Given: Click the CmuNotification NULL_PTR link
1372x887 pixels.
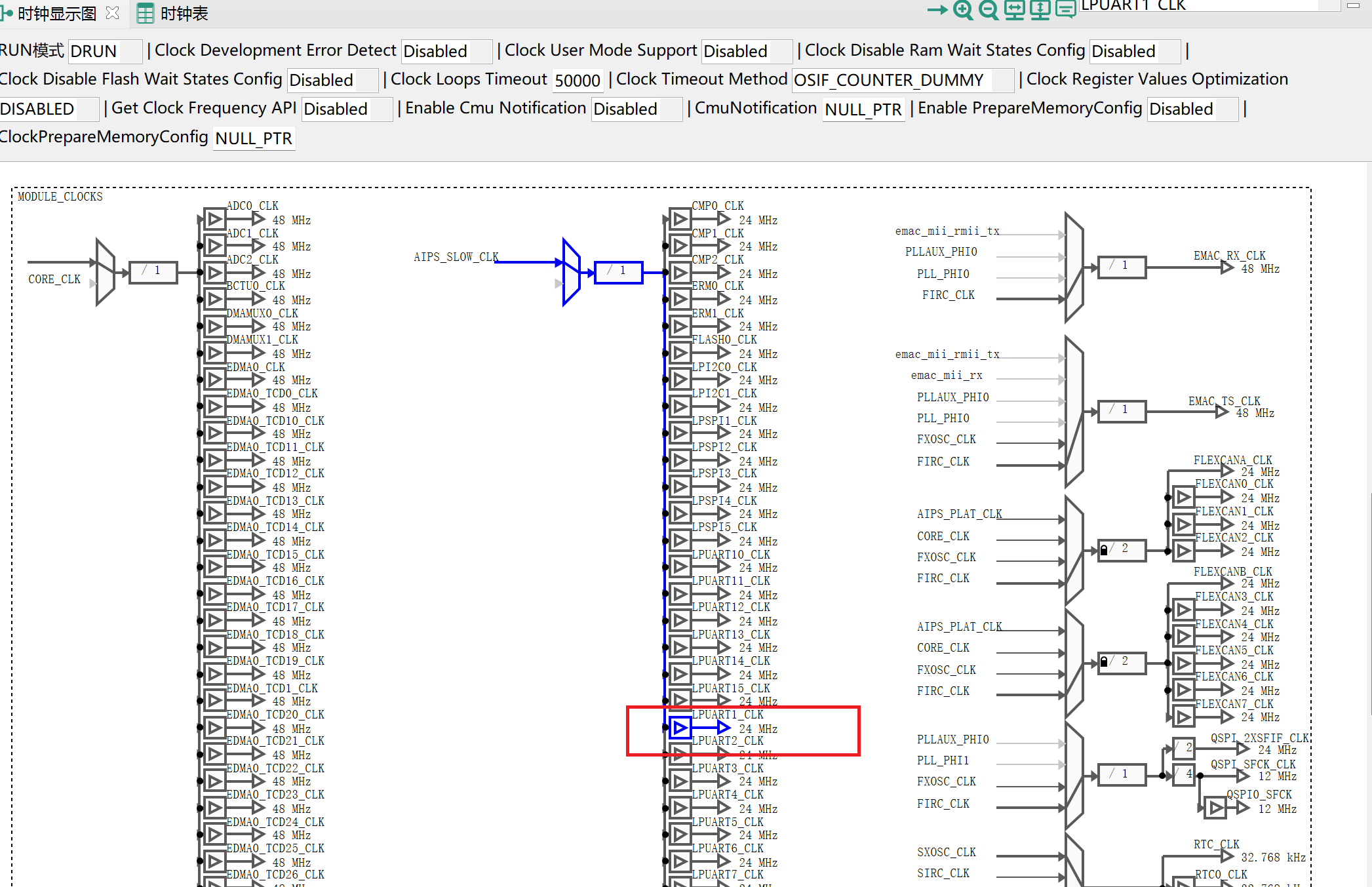Looking at the screenshot, I should pyautogui.click(x=863, y=109).
